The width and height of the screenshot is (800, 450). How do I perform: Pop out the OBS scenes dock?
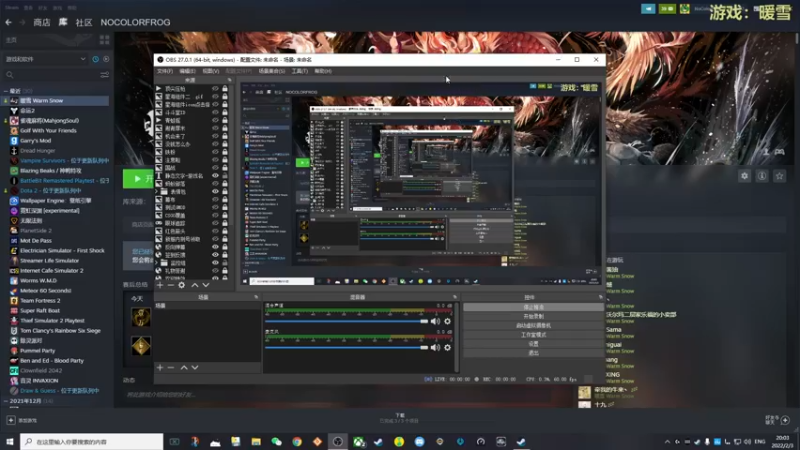[x=256, y=297]
